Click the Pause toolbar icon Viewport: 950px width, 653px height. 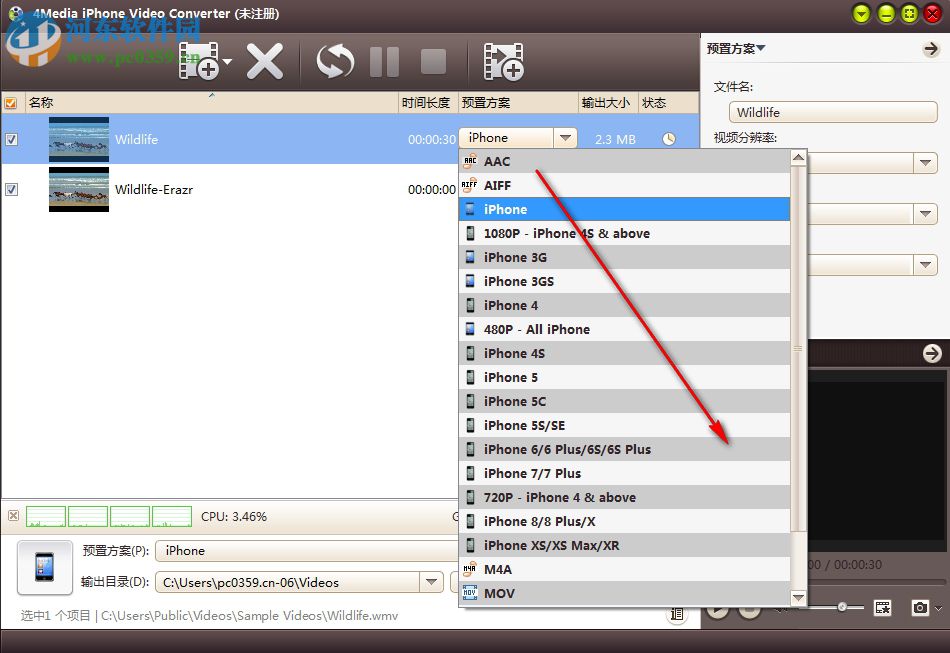[x=384, y=60]
